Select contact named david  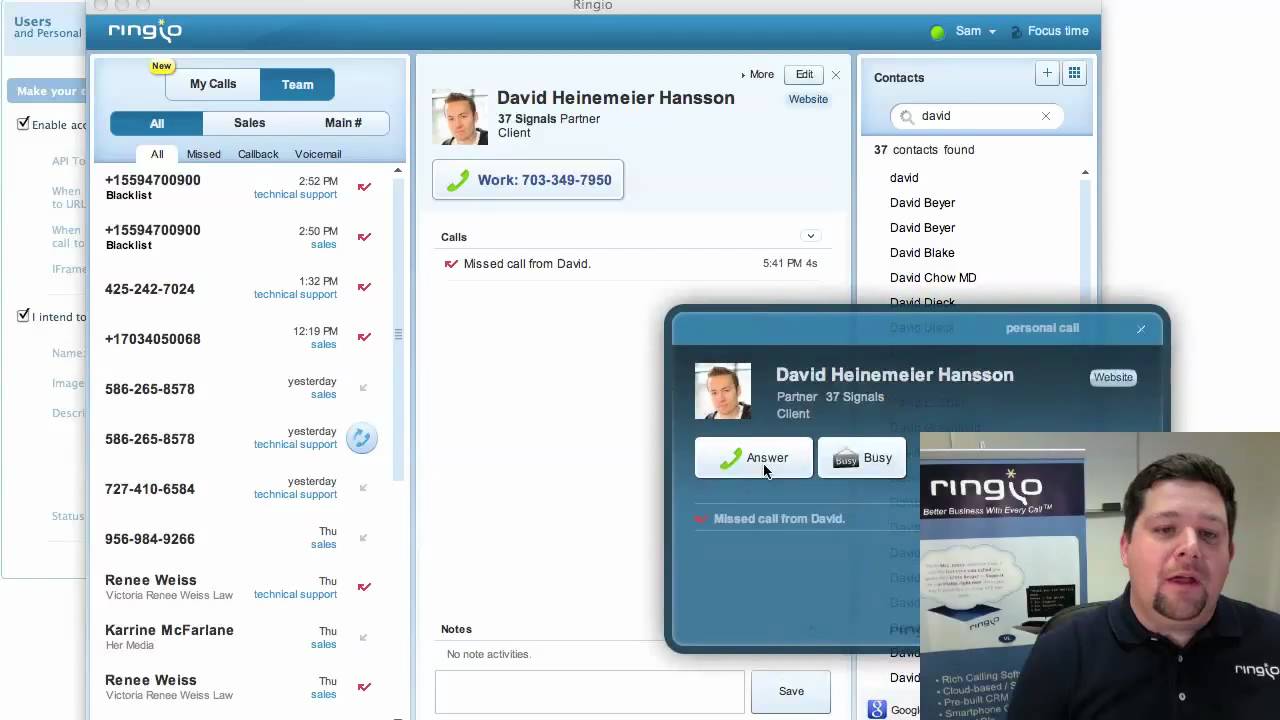(904, 178)
